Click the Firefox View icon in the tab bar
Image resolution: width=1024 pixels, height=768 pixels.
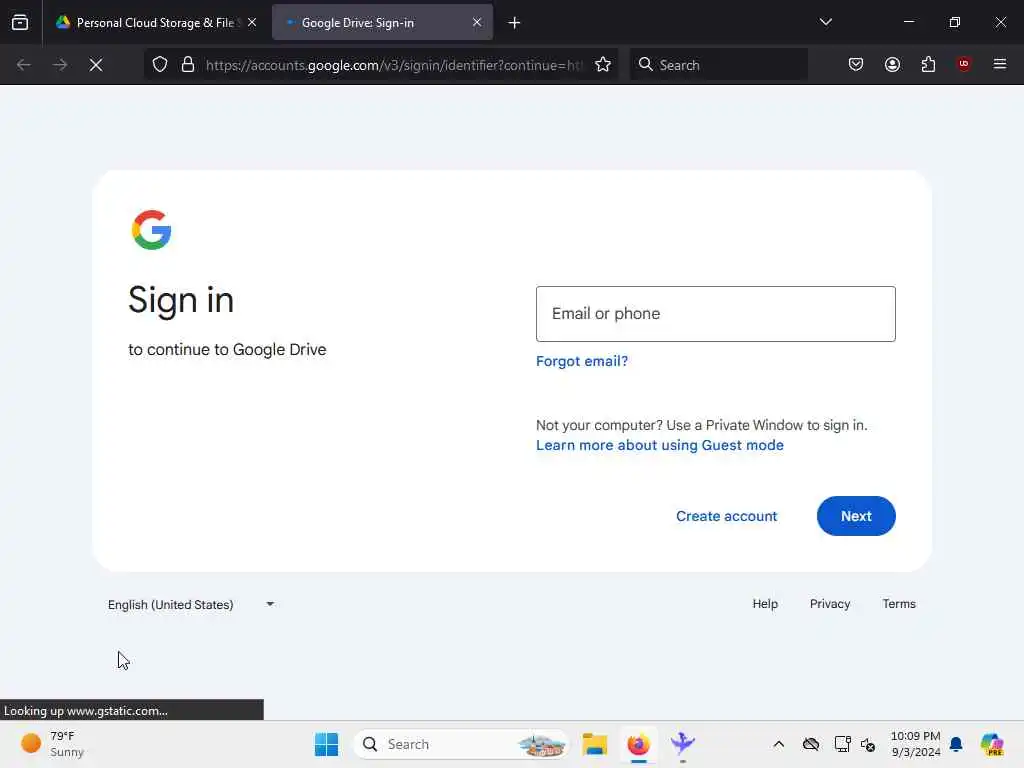coord(20,22)
